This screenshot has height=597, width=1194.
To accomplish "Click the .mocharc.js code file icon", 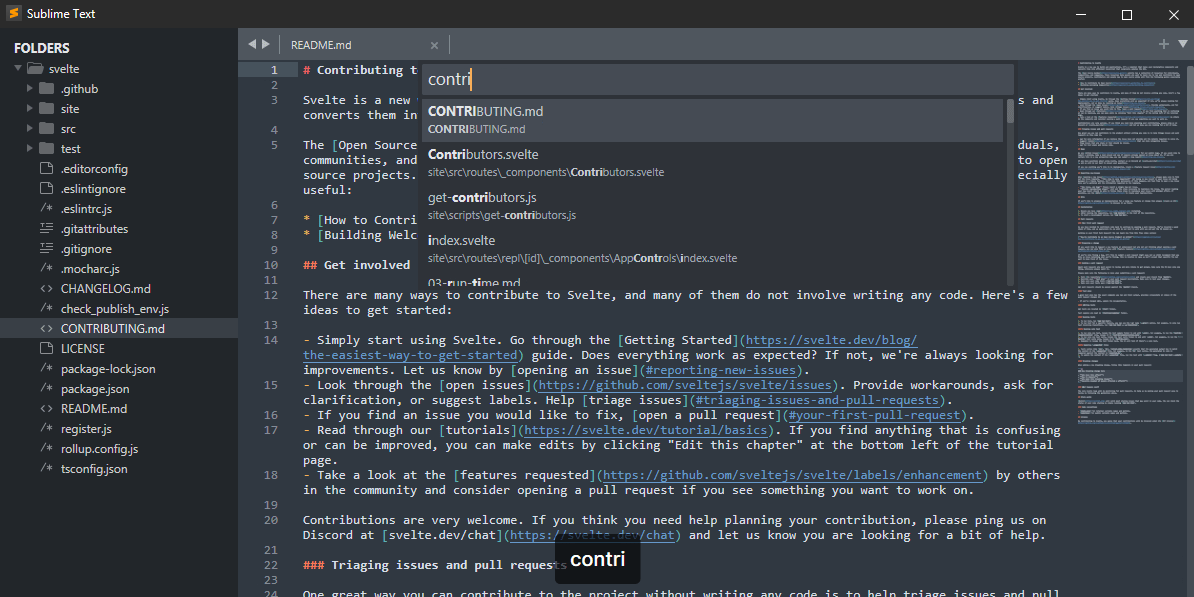I will (x=46, y=269).
